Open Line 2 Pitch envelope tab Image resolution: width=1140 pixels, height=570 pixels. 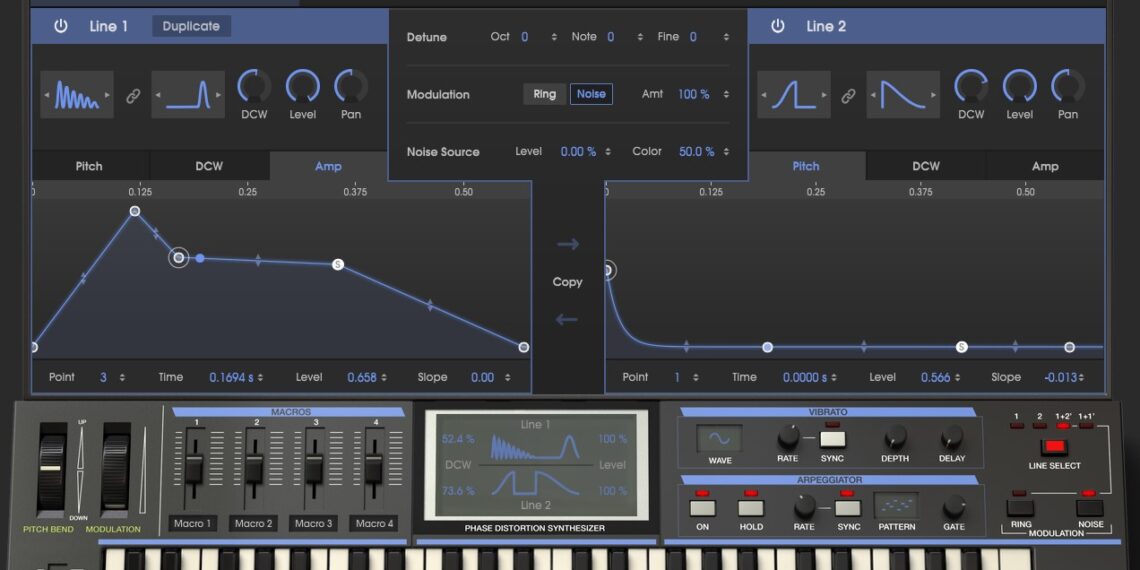(x=806, y=166)
